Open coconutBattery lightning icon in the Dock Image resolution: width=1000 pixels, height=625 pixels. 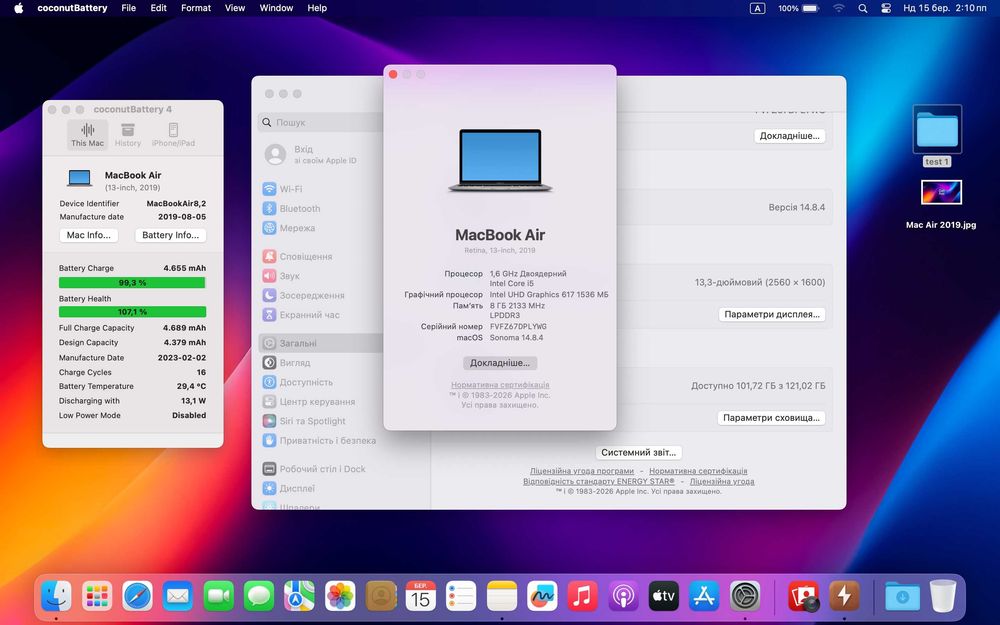[844, 596]
